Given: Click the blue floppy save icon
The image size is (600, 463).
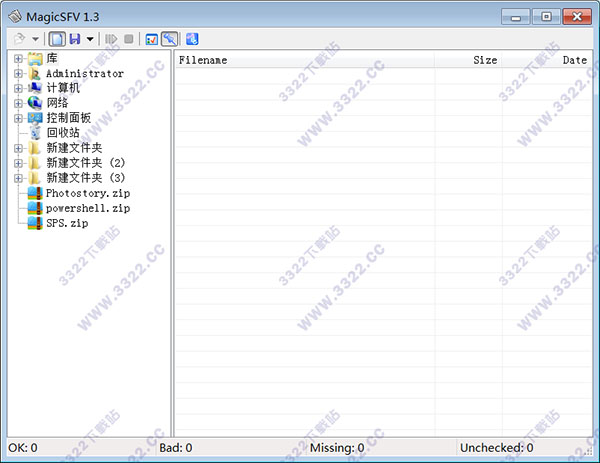Looking at the screenshot, I should coord(75,39).
